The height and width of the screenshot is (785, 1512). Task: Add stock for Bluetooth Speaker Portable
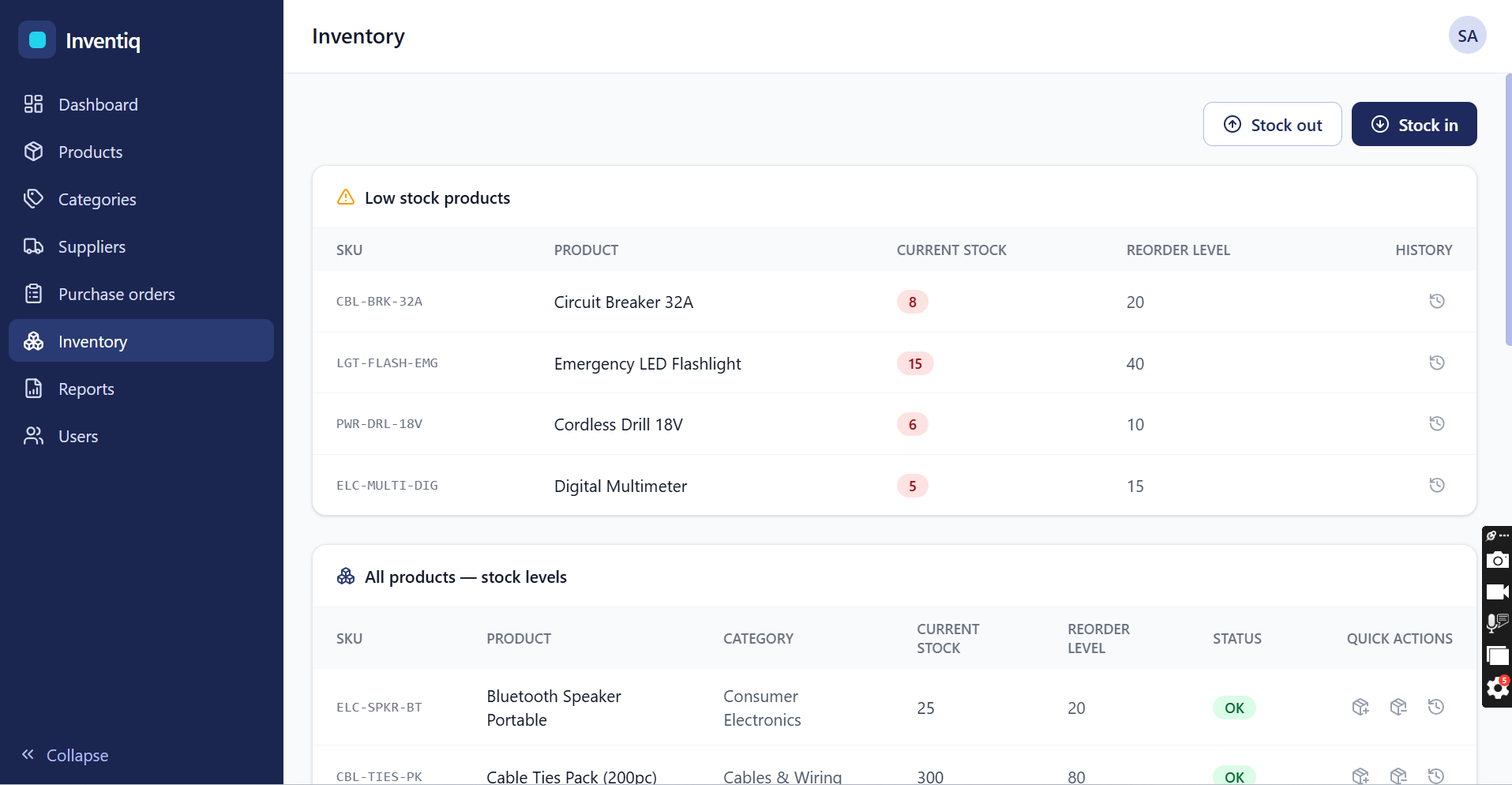pos(1360,707)
